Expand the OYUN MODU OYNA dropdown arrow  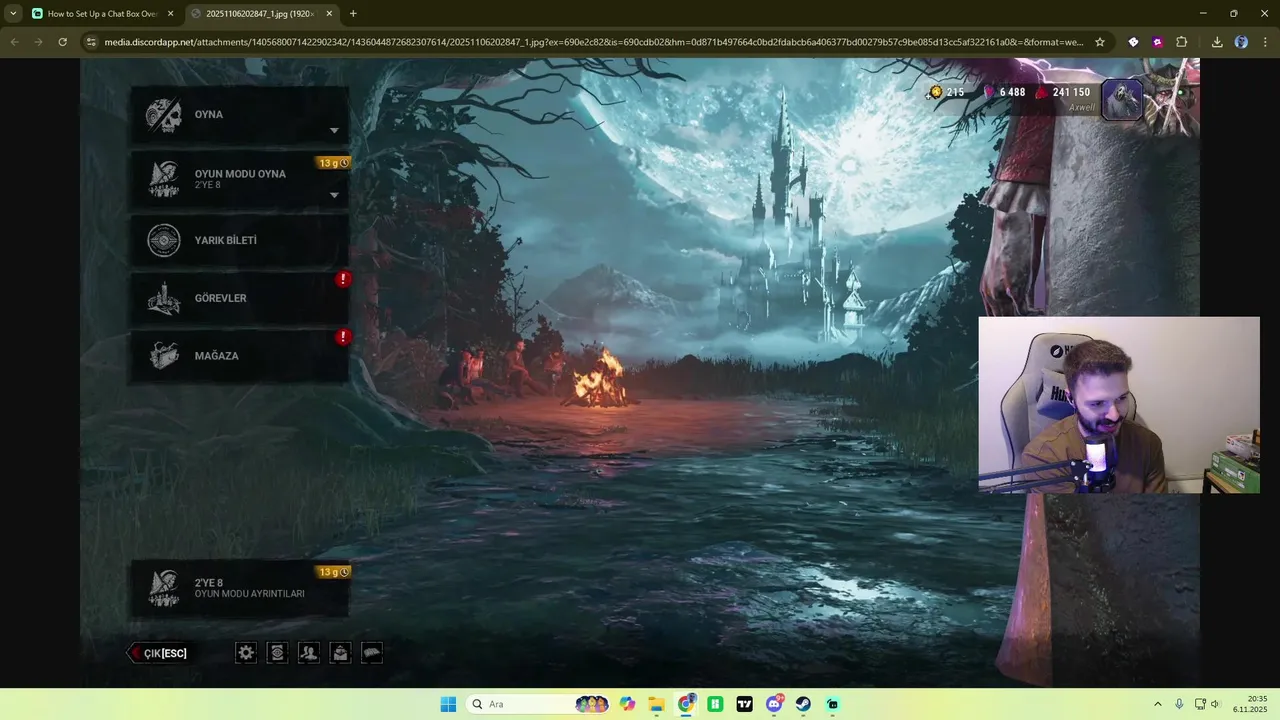click(x=334, y=195)
